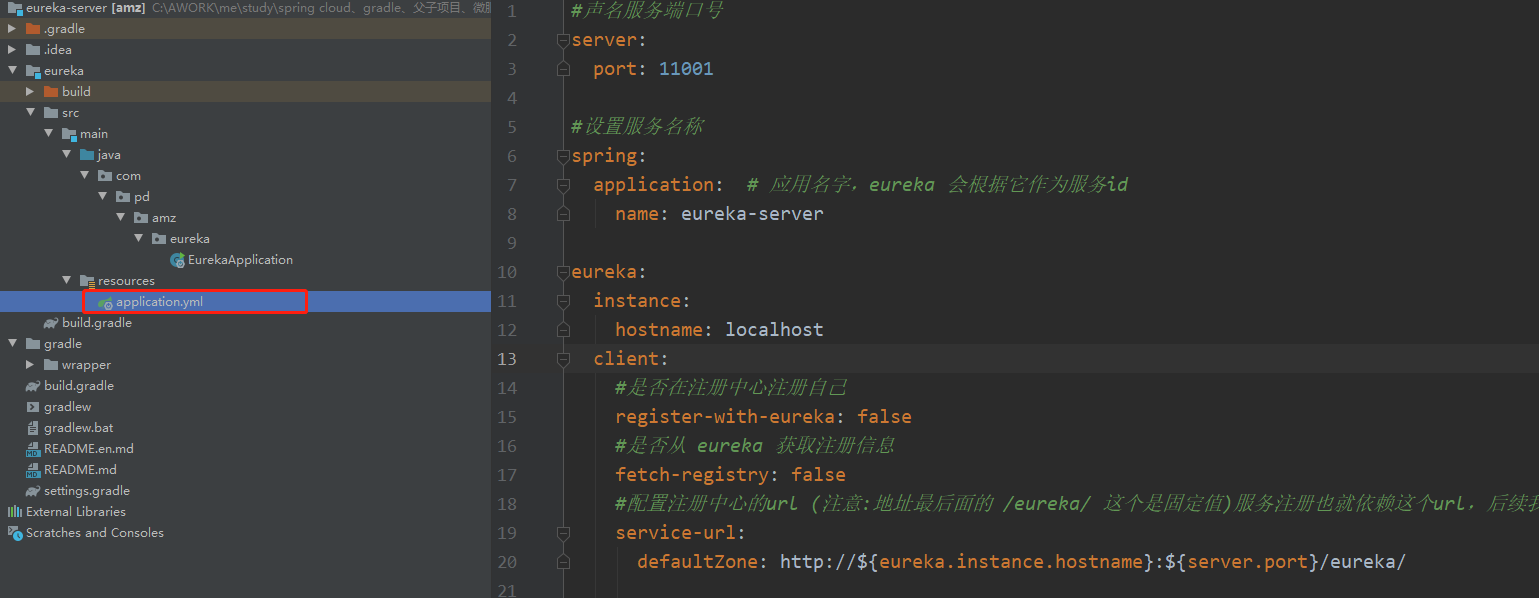Click the ${server.port} placeholder text
The width and height of the screenshot is (1539, 598).
(1243, 562)
